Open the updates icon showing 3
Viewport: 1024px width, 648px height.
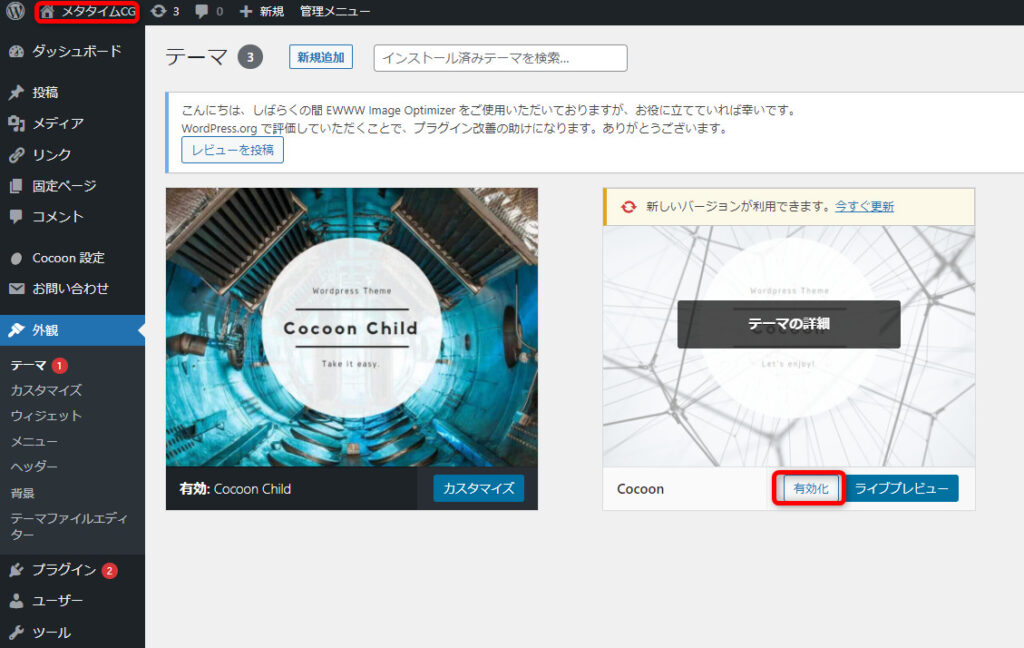click(x=158, y=11)
